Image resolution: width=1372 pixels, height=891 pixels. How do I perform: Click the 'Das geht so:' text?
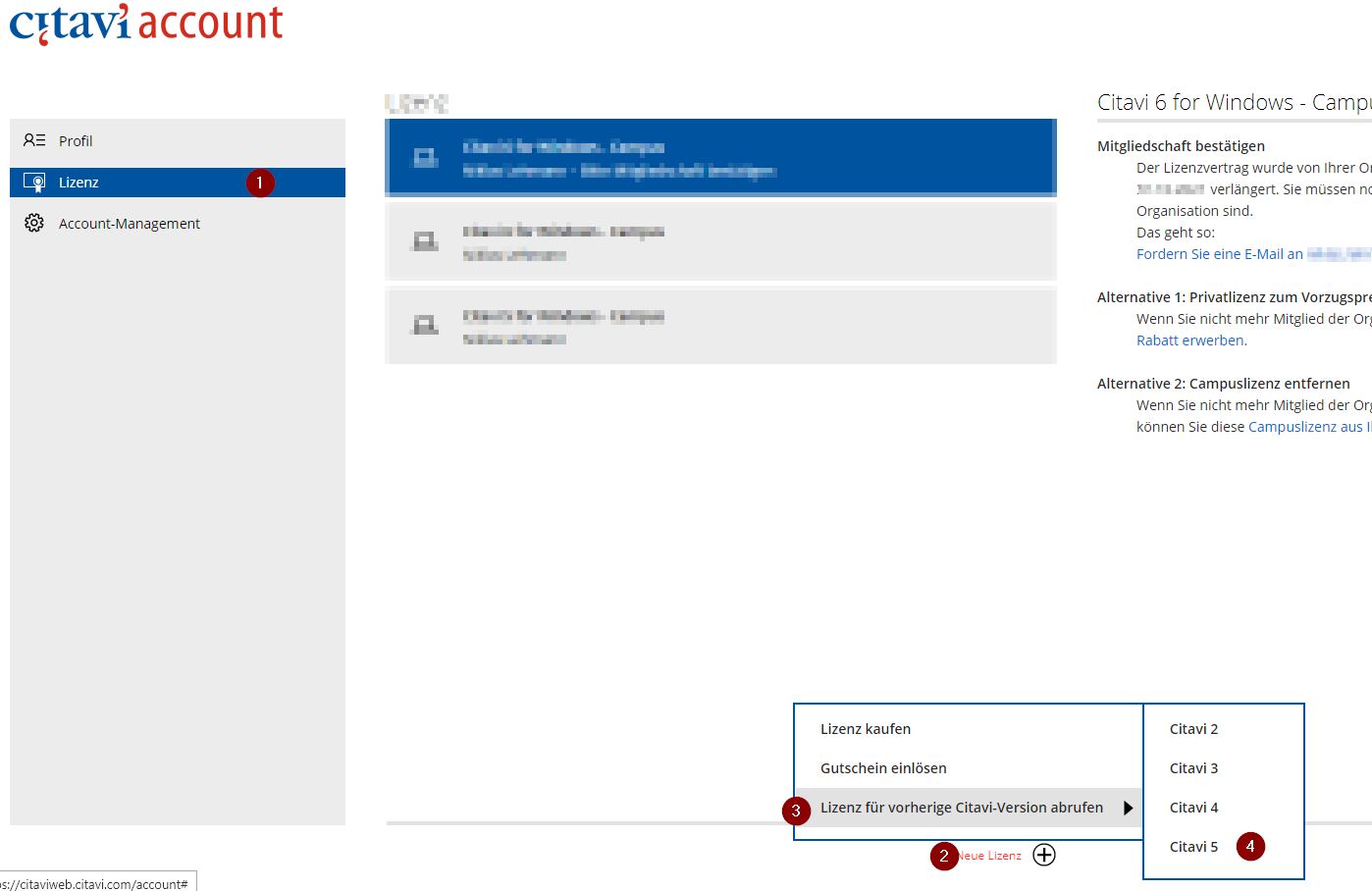tap(1176, 233)
